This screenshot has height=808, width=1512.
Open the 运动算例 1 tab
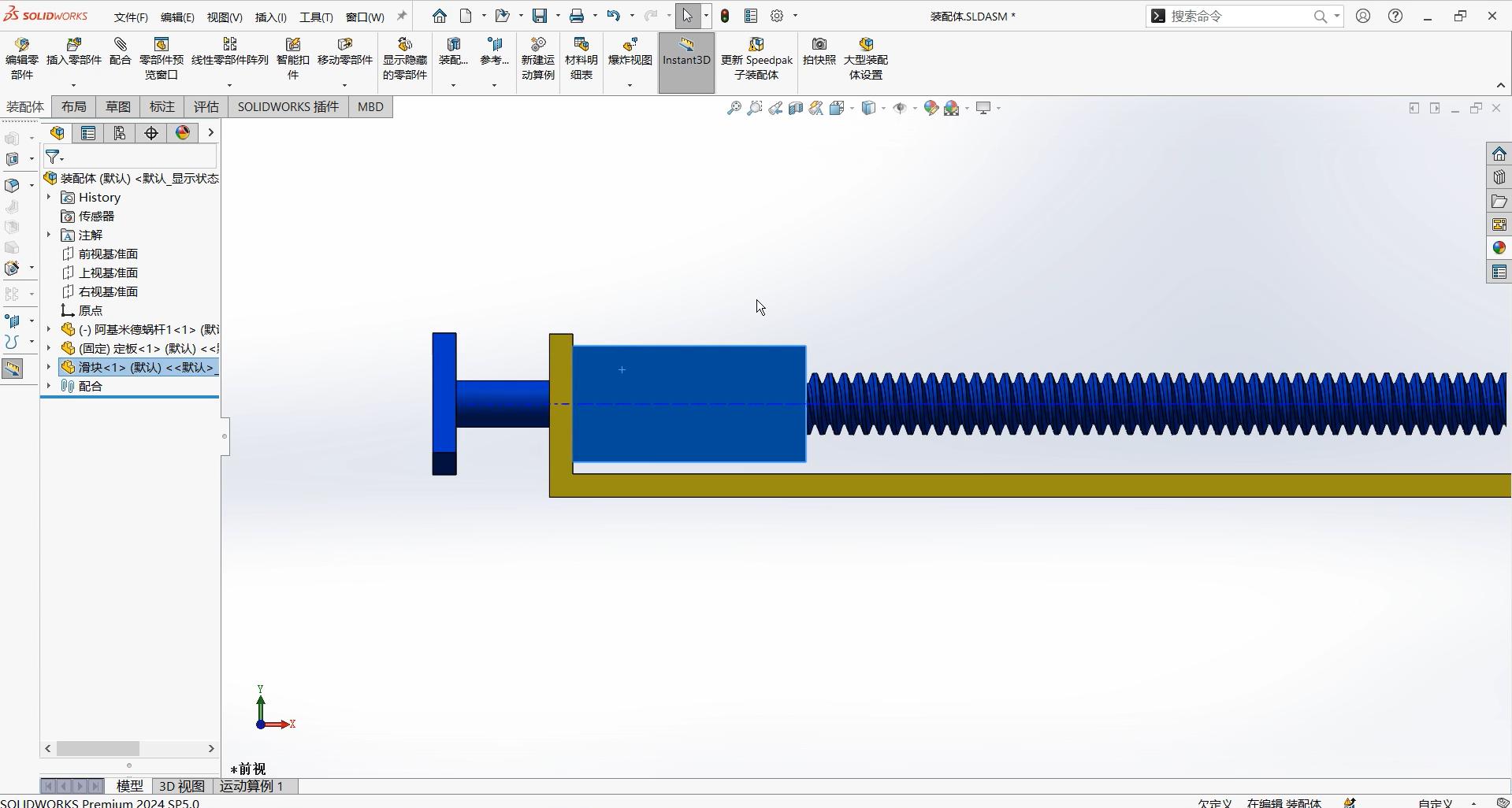click(251, 786)
